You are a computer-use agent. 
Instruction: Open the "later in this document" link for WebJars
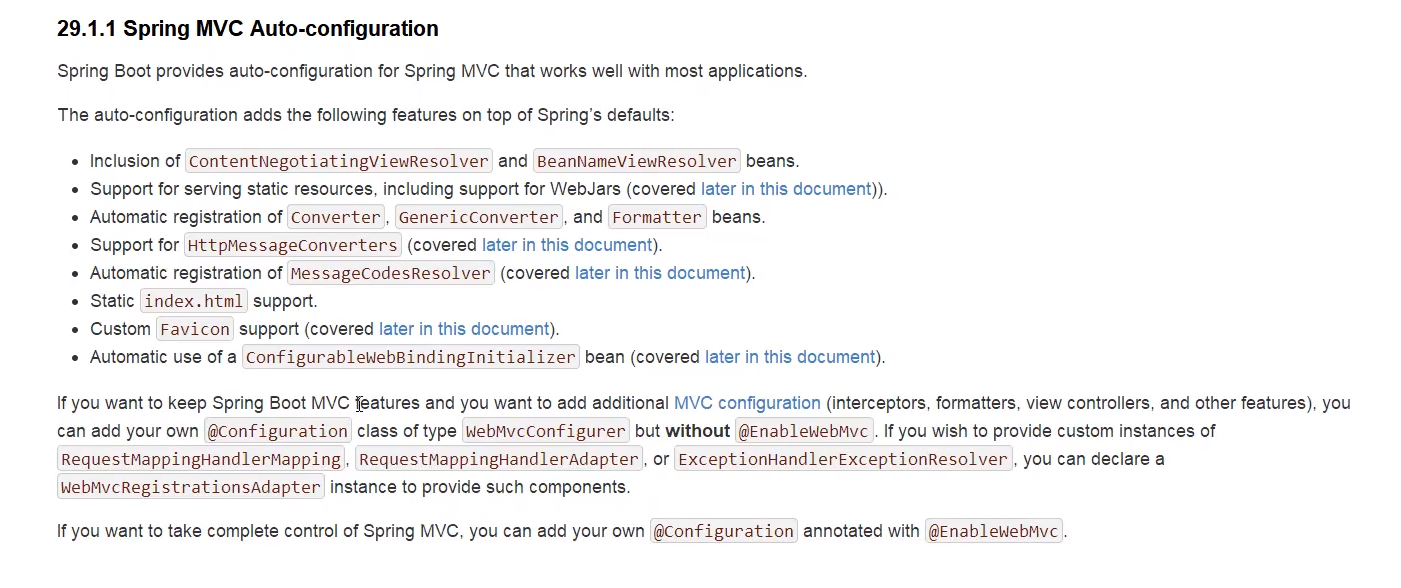tap(786, 189)
